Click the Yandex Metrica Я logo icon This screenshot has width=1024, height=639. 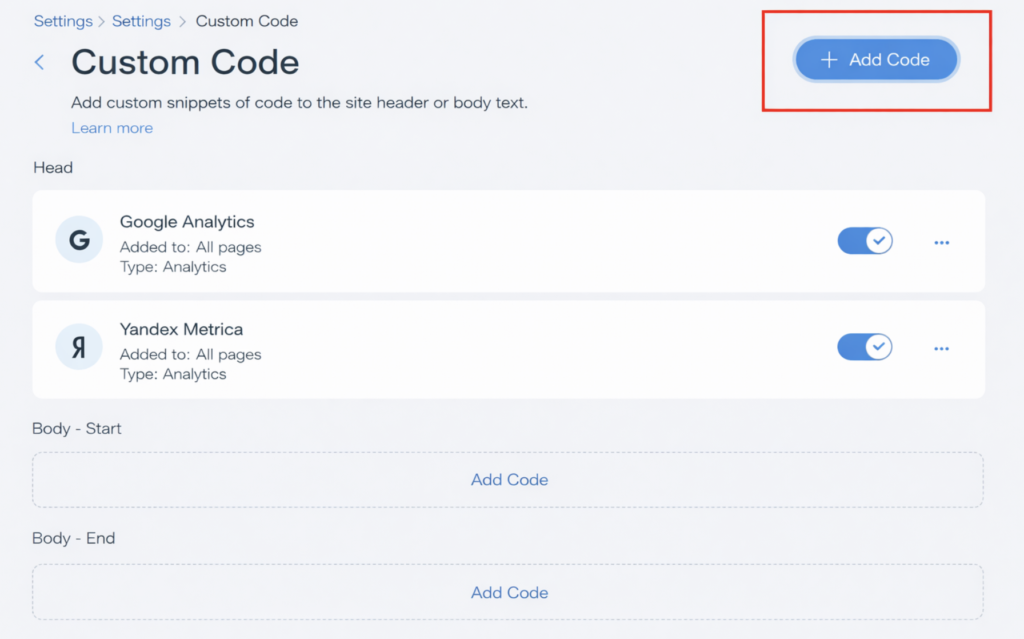pos(79,349)
